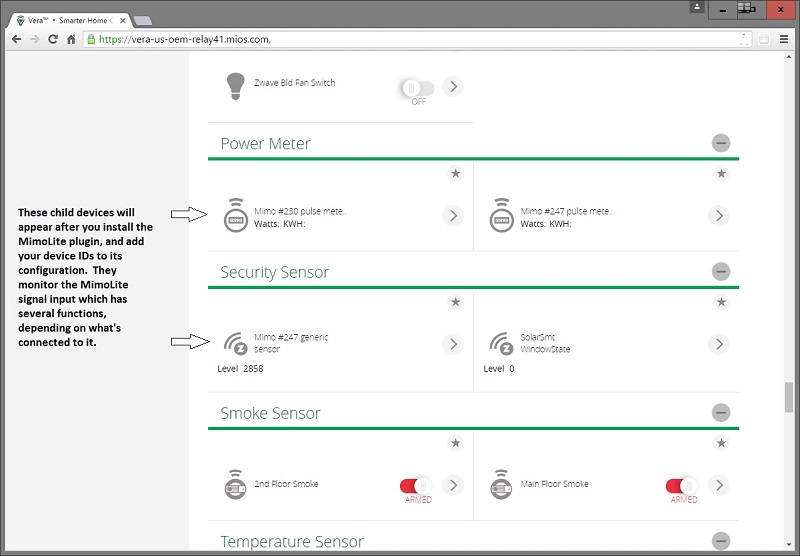Open Mimo #247 generic sensor details chevron
This screenshot has height=556, width=800.
(453, 344)
